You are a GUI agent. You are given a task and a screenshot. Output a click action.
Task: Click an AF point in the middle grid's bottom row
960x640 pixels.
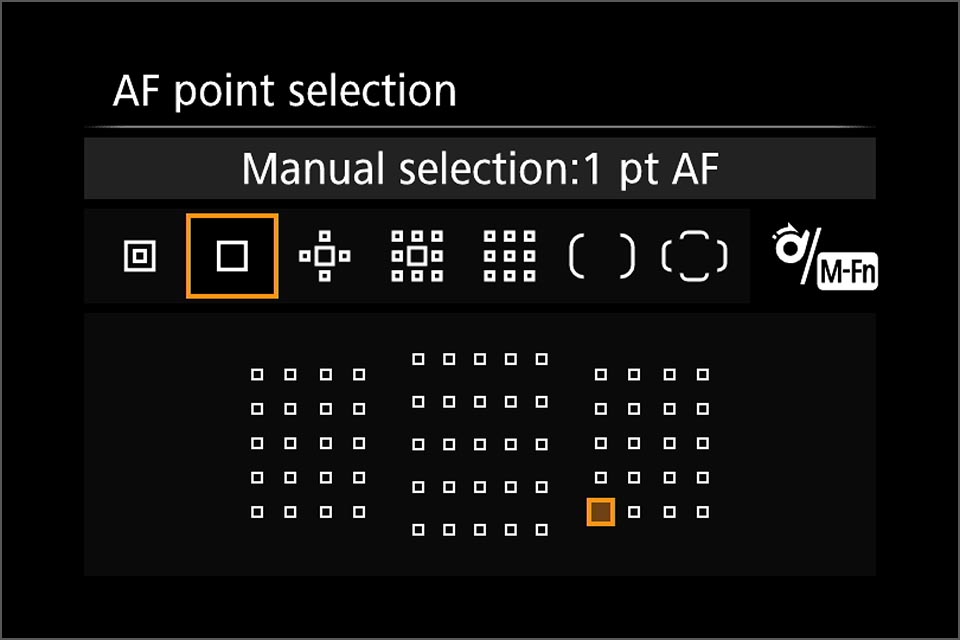(478, 532)
